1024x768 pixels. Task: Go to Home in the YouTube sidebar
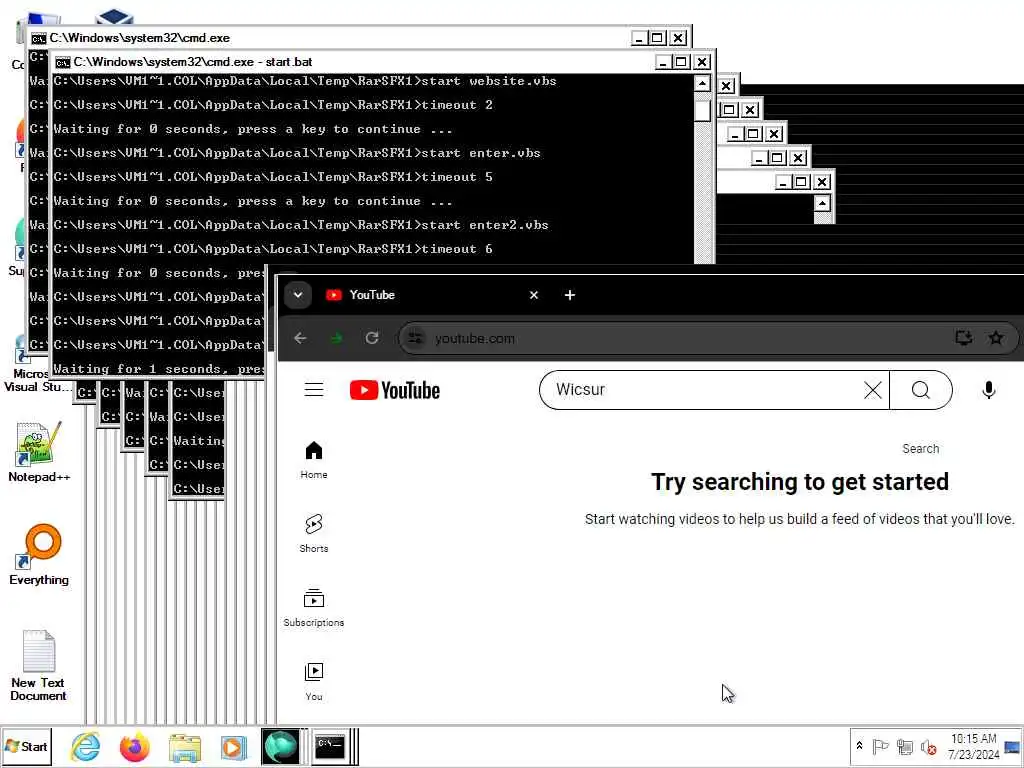point(313,460)
